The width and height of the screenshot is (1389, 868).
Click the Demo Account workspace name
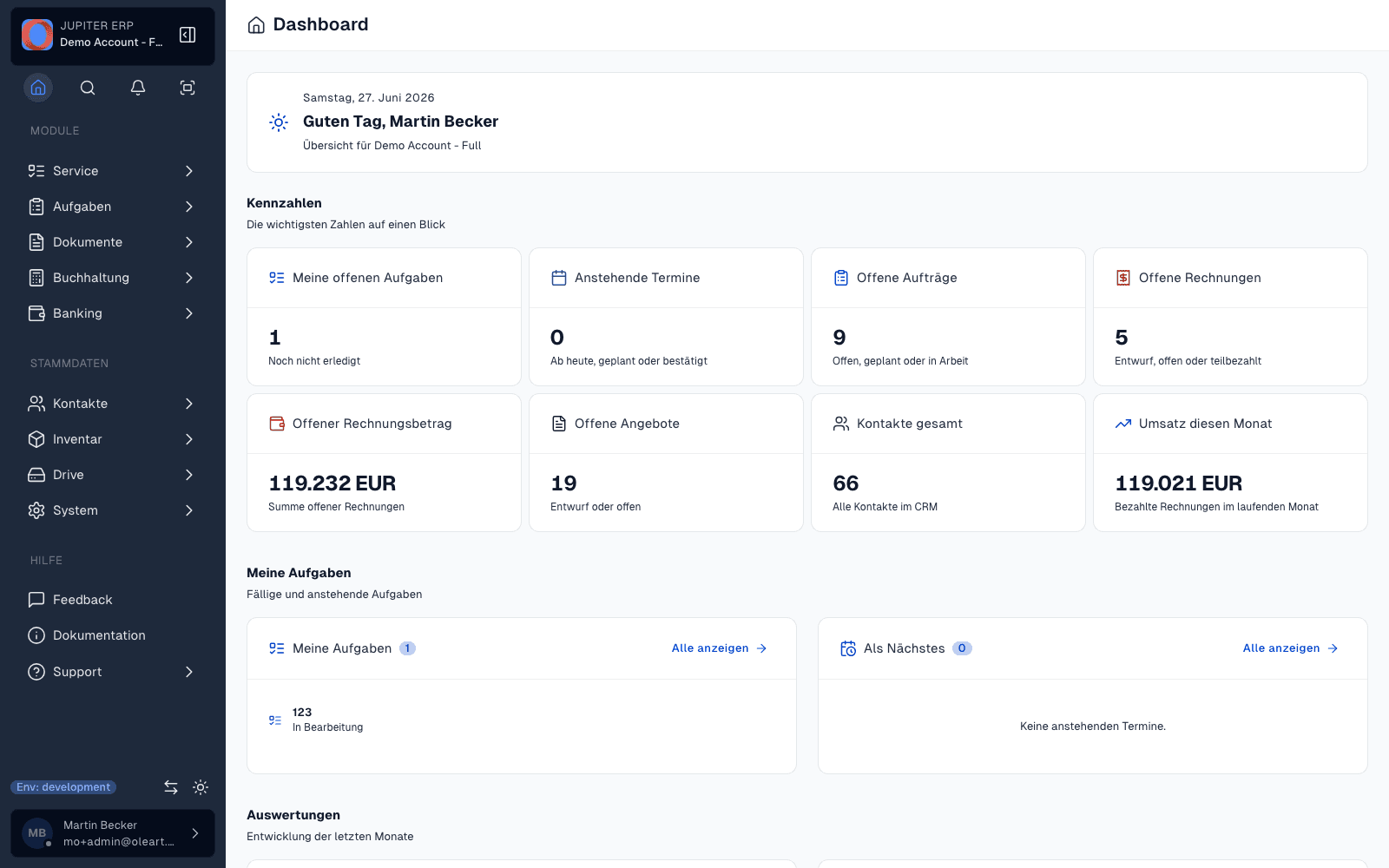(111, 43)
